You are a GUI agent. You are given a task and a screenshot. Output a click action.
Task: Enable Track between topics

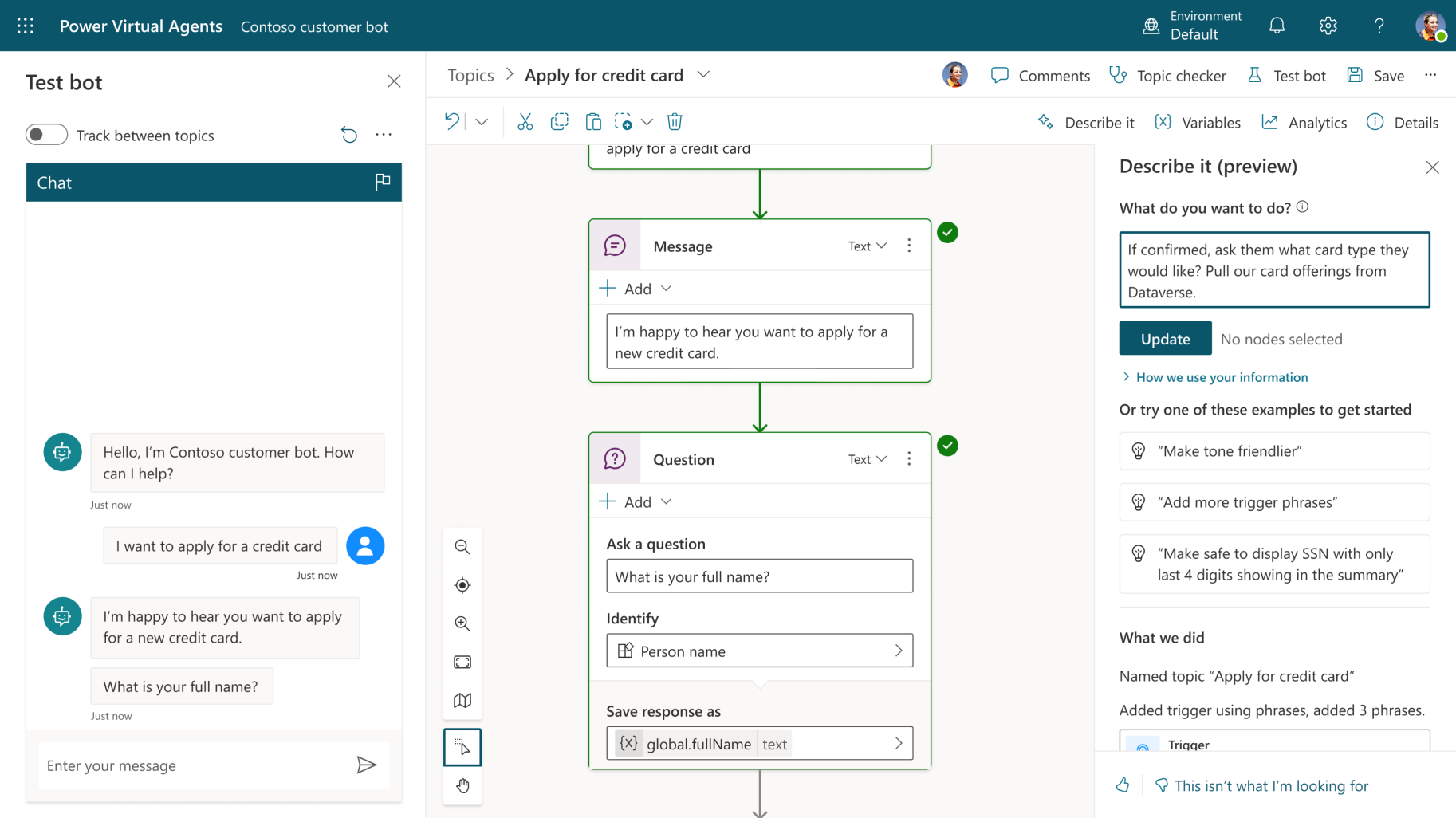click(46, 134)
